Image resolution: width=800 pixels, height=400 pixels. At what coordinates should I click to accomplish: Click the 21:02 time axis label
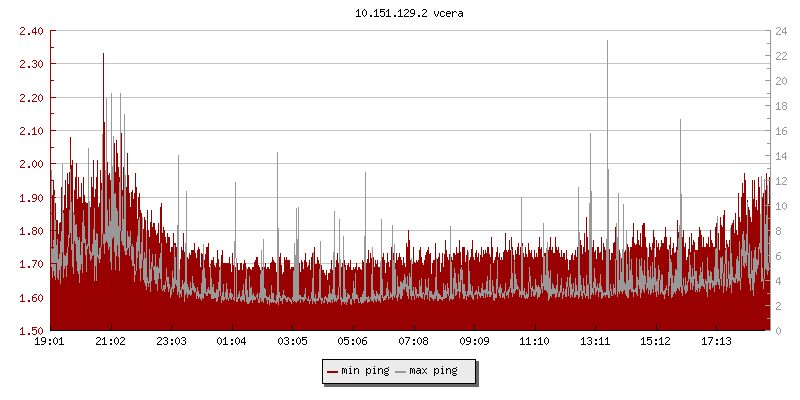click(x=110, y=342)
